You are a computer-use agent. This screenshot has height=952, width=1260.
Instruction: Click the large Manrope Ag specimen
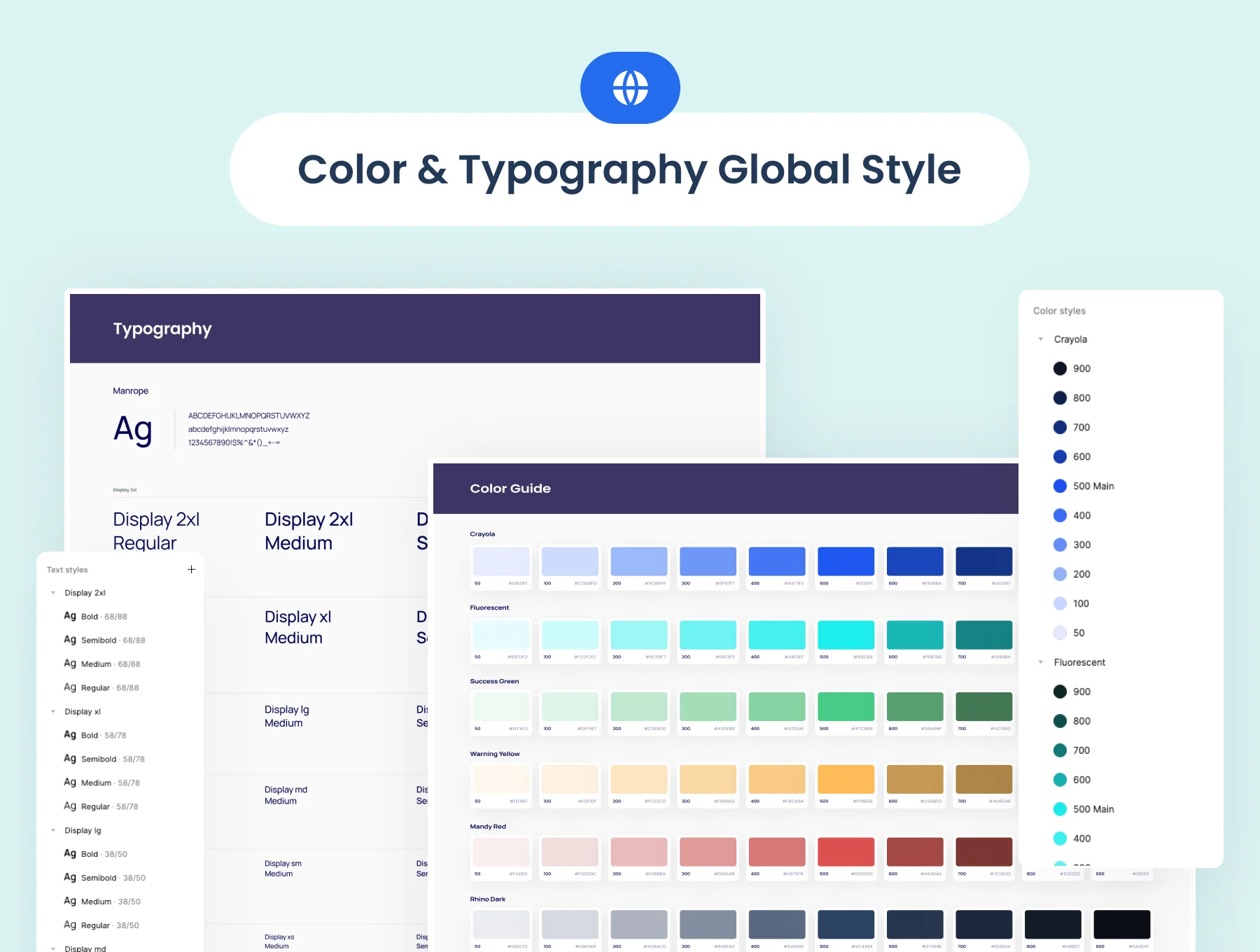click(x=133, y=429)
